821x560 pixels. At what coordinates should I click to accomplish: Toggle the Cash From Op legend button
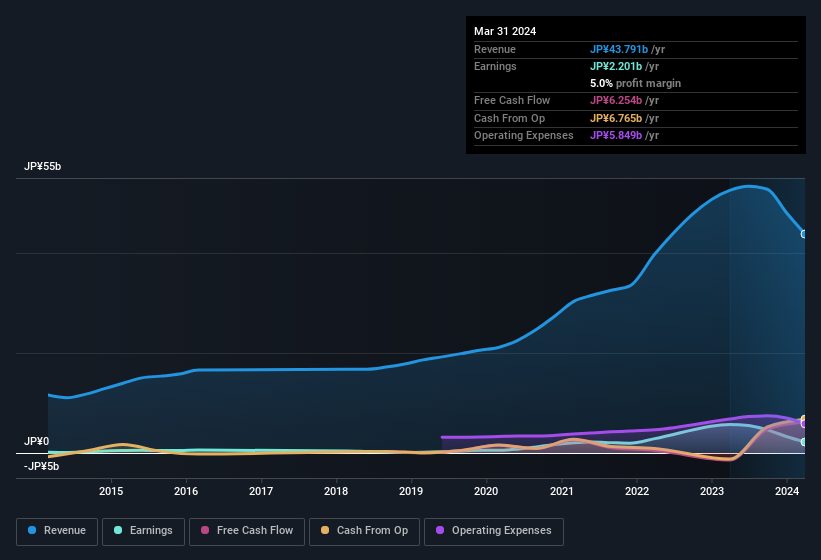click(364, 531)
